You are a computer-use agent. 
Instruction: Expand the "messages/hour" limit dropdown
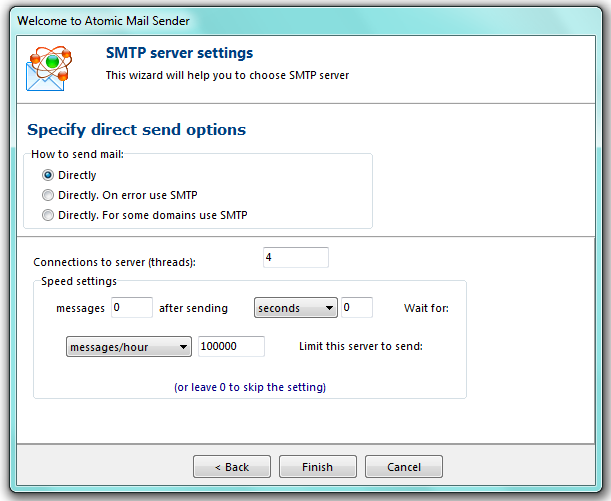click(128, 347)
